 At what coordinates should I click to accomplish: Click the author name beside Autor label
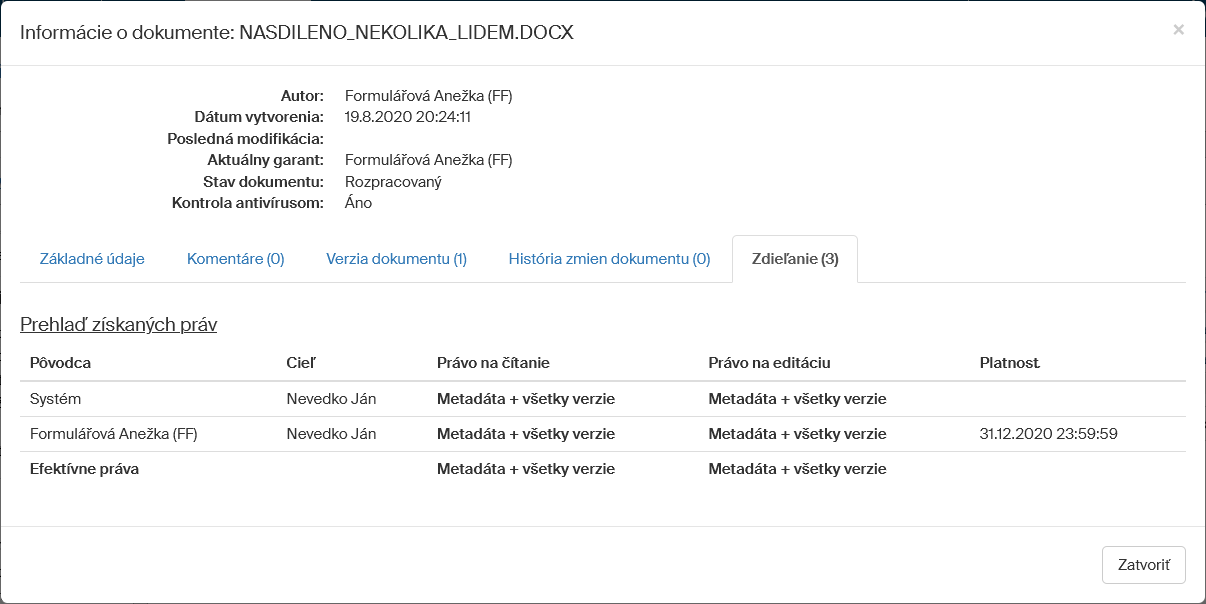point(428,96)
